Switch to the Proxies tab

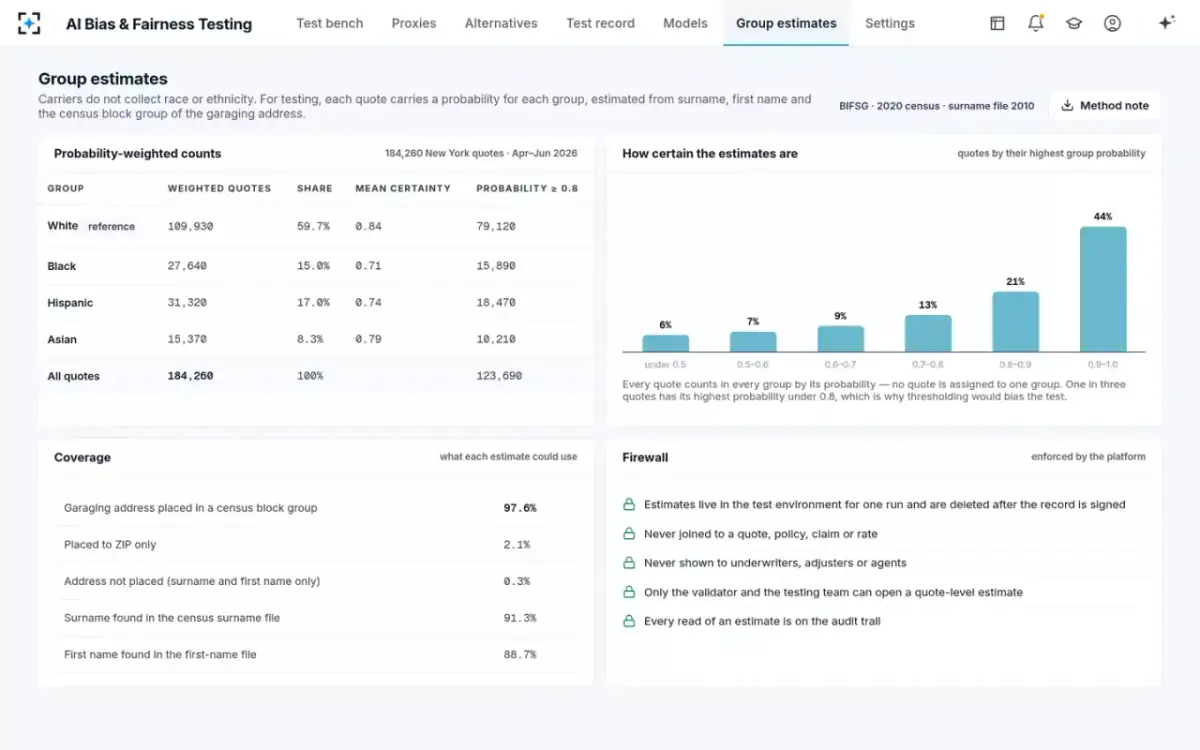coord(414,23)
